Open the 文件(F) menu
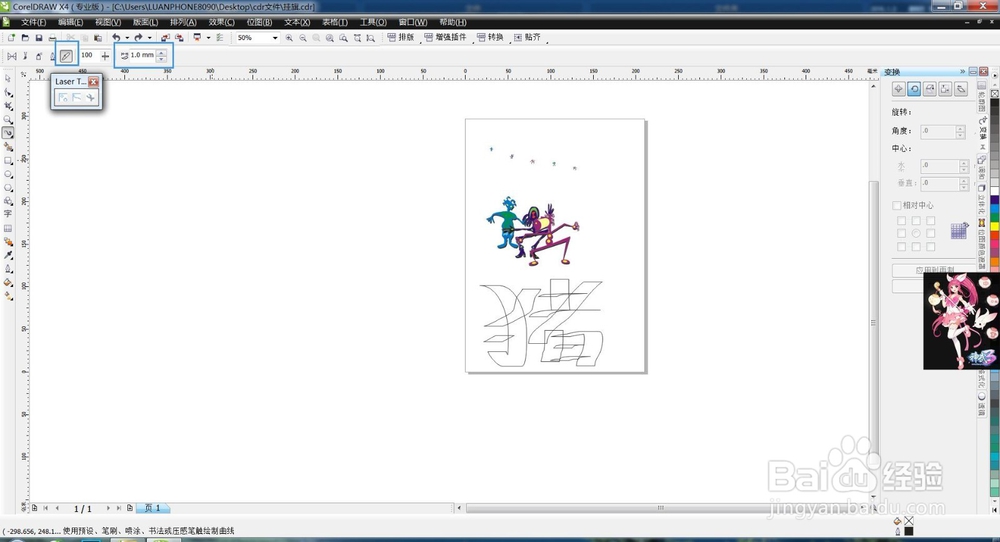This screenshot has width=1000, height=542. click(x=33, y=22)
